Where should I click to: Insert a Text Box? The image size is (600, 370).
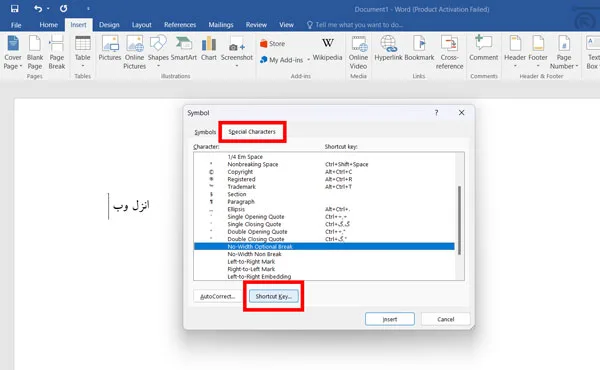coord(593,52)
